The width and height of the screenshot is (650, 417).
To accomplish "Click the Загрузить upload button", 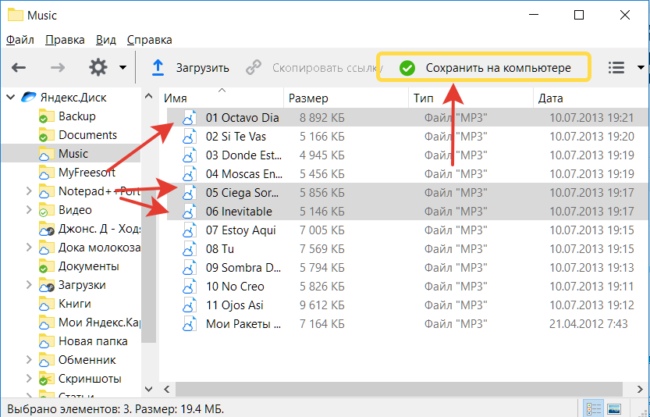I will [190, 68].
